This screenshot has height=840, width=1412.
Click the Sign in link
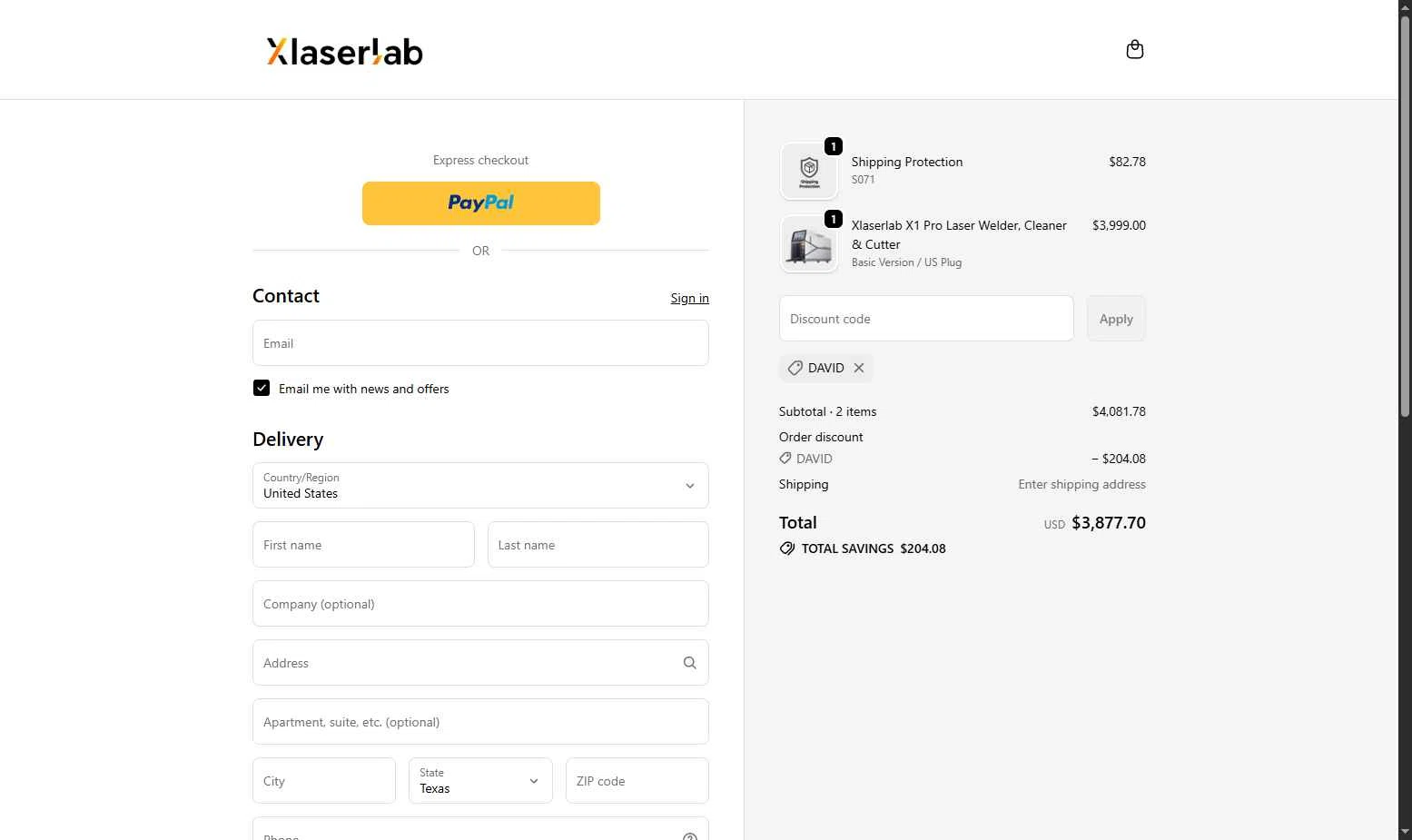pos(690,298)
